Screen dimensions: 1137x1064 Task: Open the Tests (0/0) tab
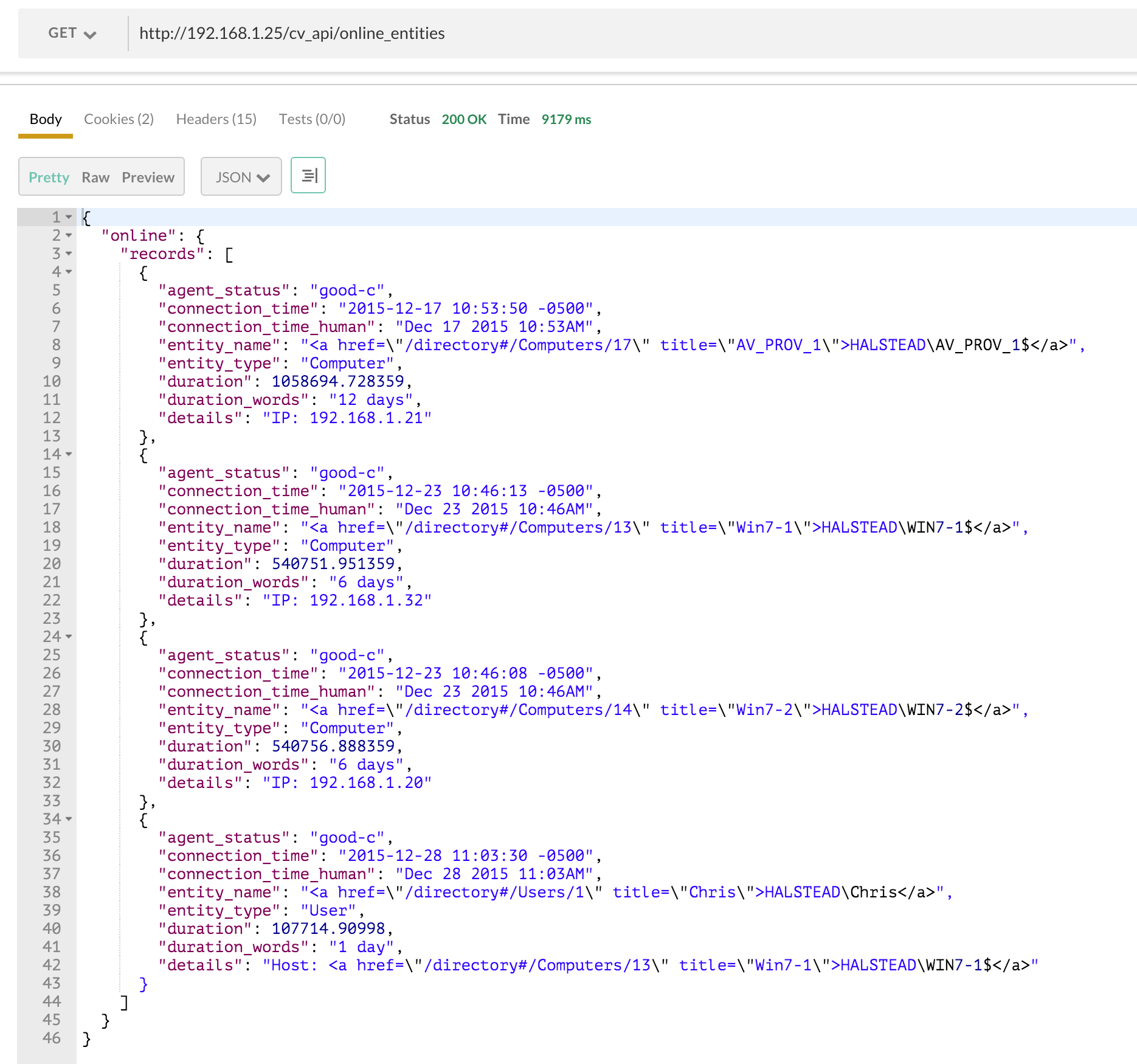[312, 119]
